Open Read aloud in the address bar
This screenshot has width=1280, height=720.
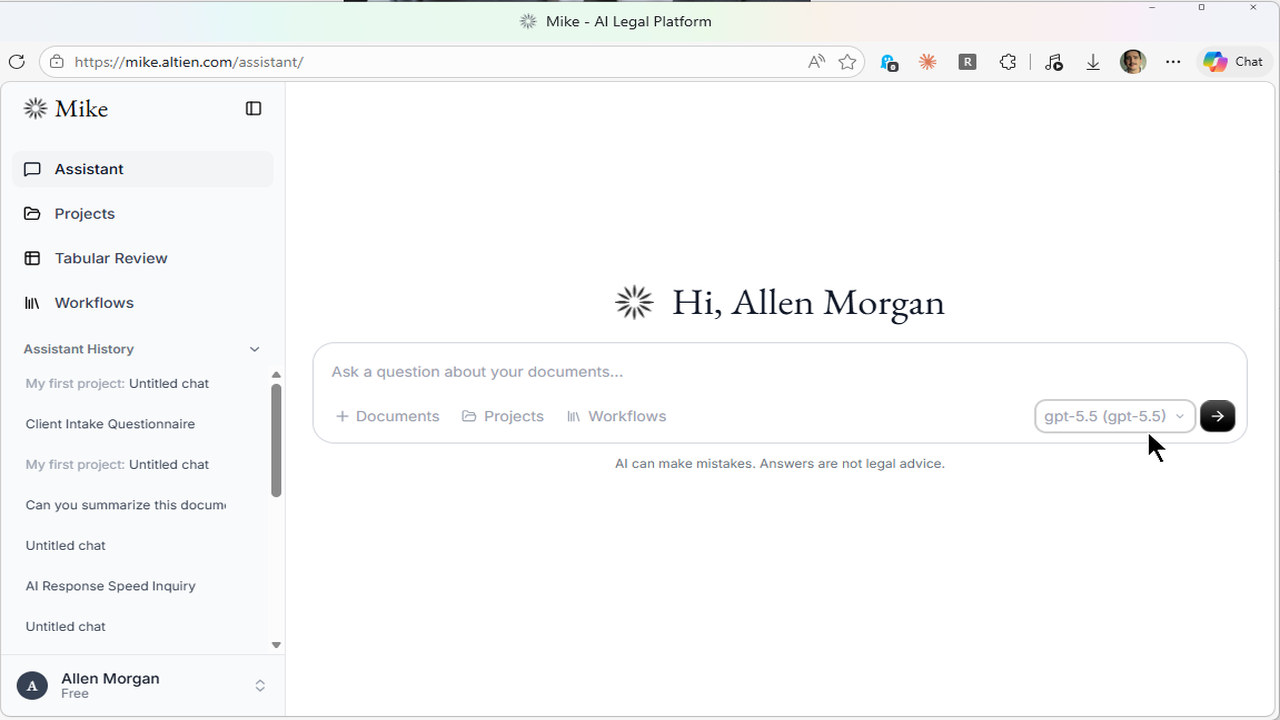click(817, 62)
